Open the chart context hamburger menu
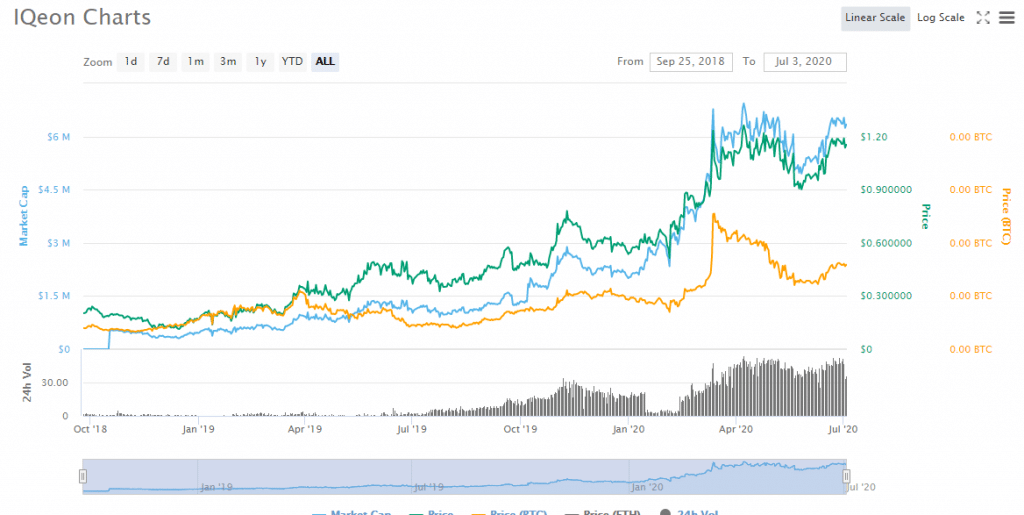1024x515 pixels. (x=1006, y=18)
